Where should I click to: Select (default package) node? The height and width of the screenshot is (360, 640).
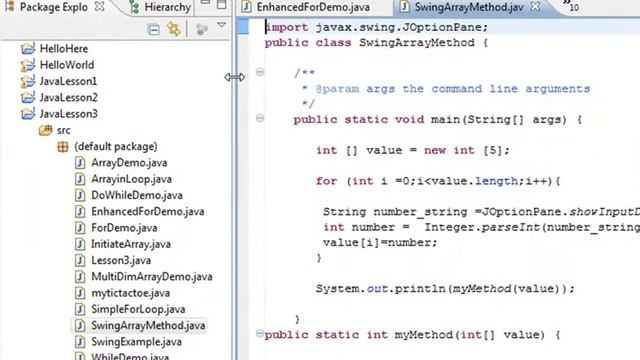pyautogui.click(x=116, y=147)
